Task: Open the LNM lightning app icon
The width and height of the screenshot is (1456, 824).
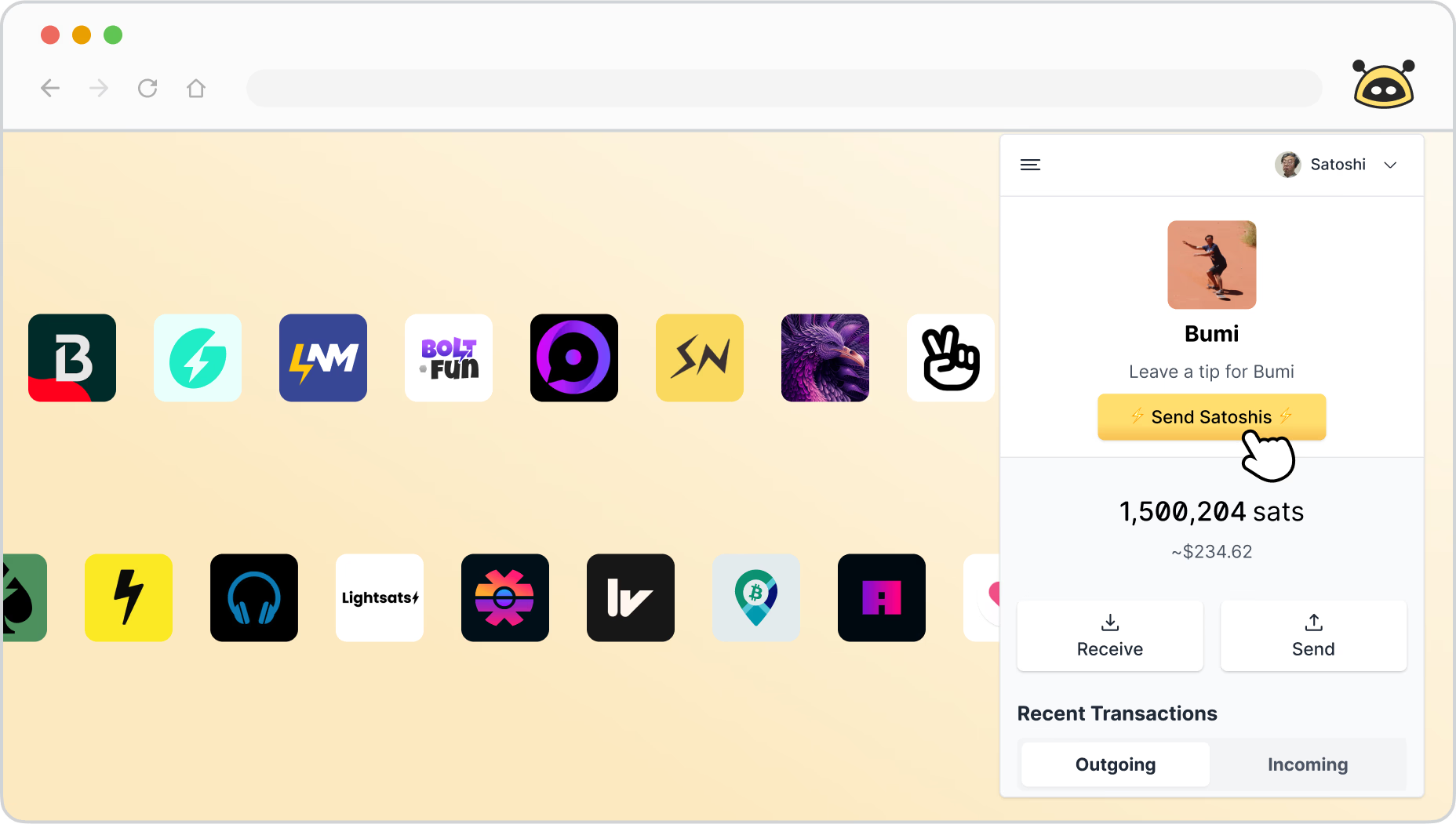Action: [323, 358]
